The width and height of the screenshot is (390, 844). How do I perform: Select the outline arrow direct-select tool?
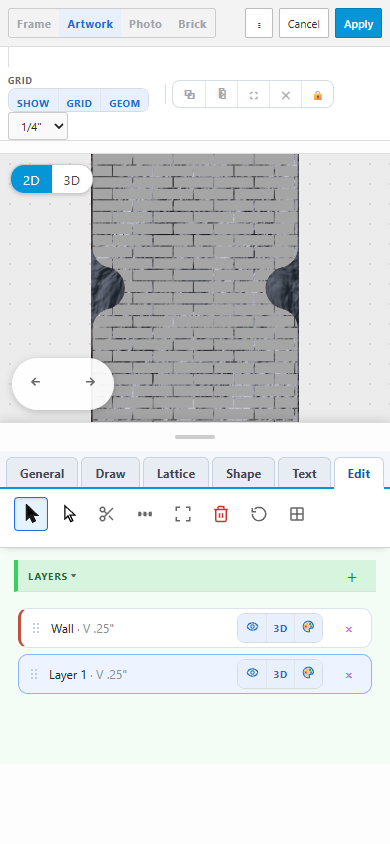[x=69, y=514]
